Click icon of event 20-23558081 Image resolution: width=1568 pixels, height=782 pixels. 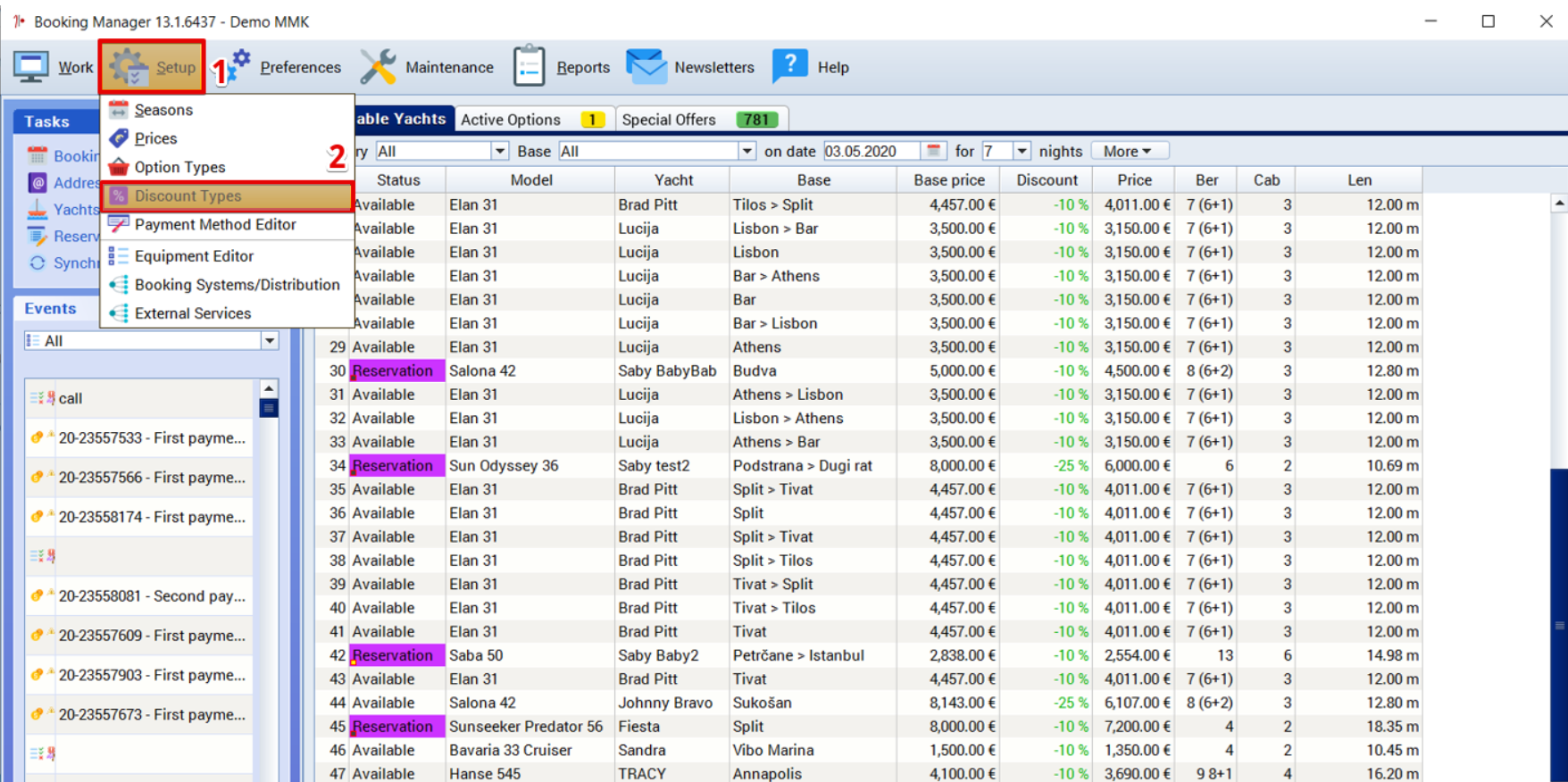(x=41, y=595)
